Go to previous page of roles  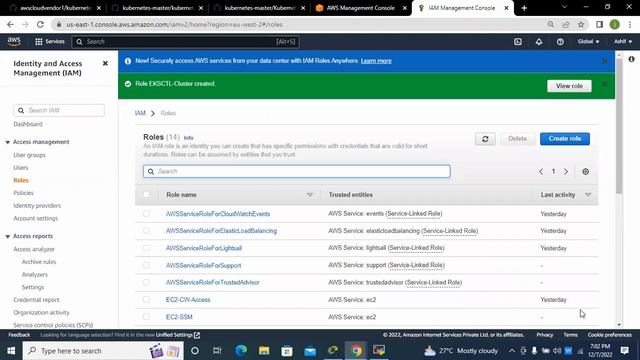(x=541, y=171)
